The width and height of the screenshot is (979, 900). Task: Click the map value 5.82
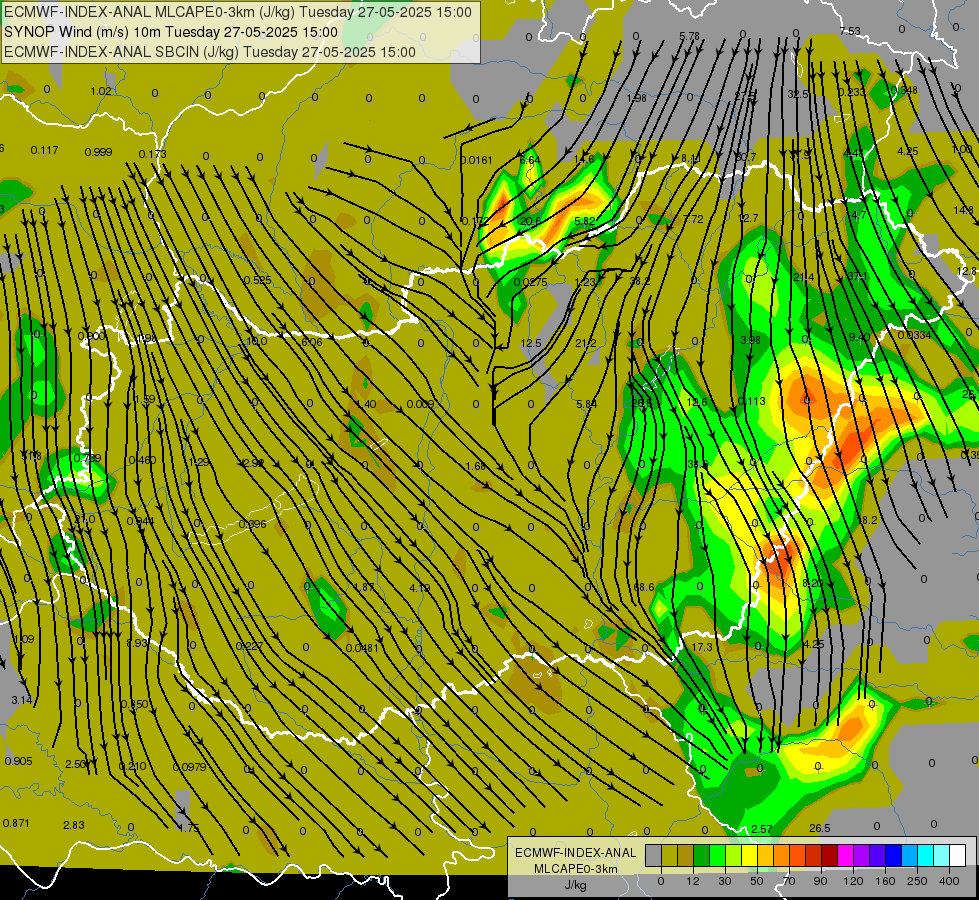tap(585, 221)
